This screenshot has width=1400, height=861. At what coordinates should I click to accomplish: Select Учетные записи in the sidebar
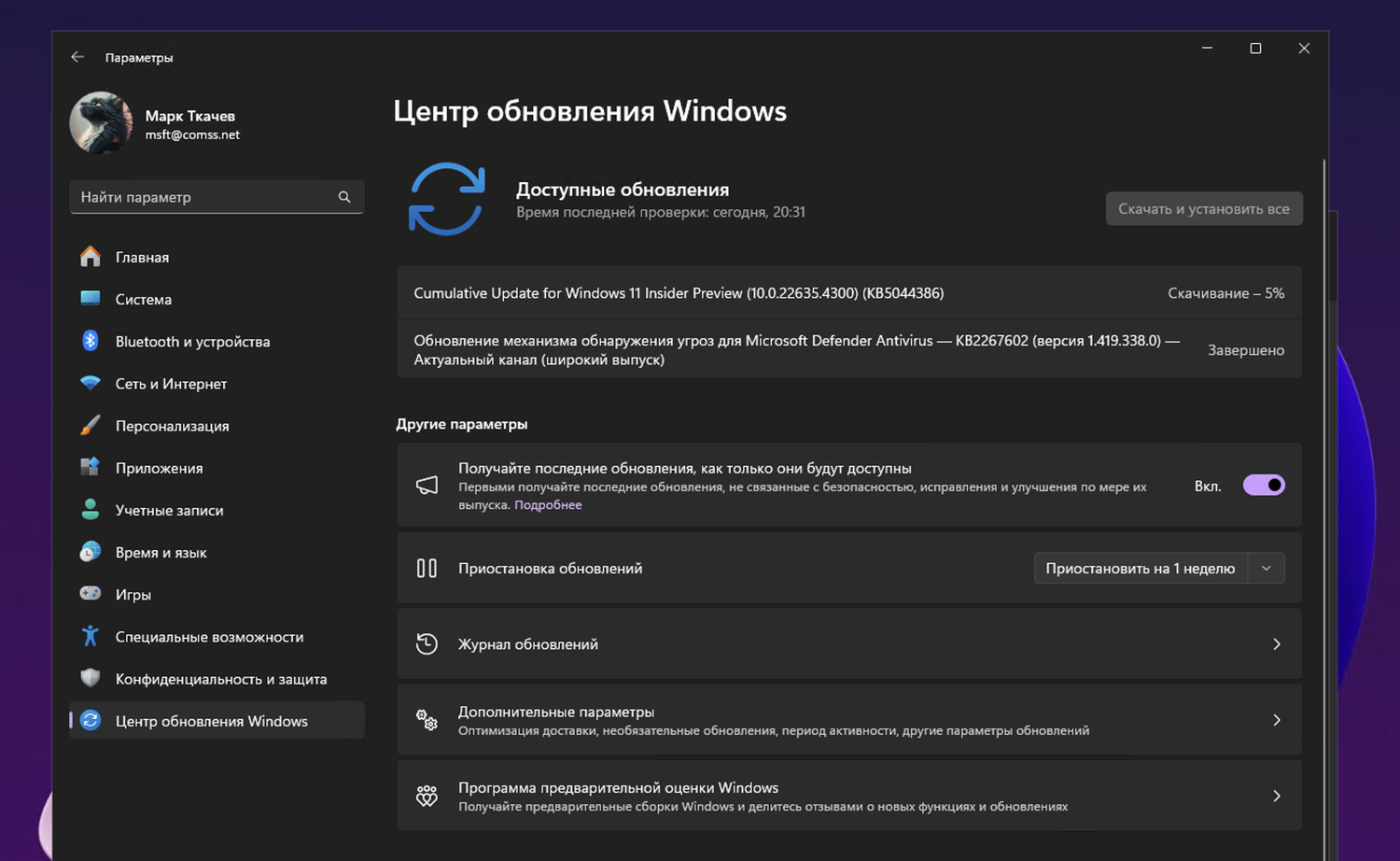[169, 510]
